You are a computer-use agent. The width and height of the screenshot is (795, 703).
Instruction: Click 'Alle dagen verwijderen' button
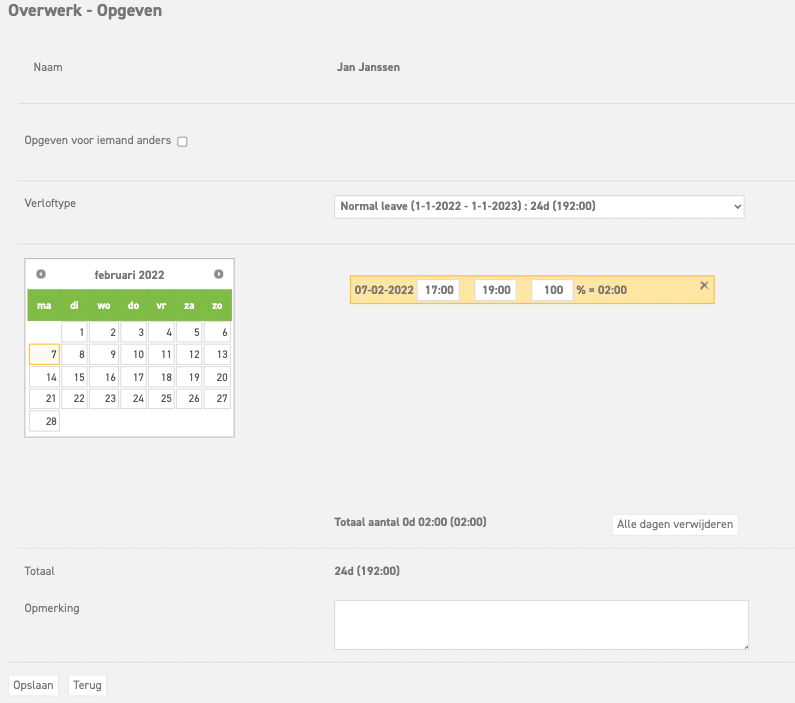coord(675,525)
